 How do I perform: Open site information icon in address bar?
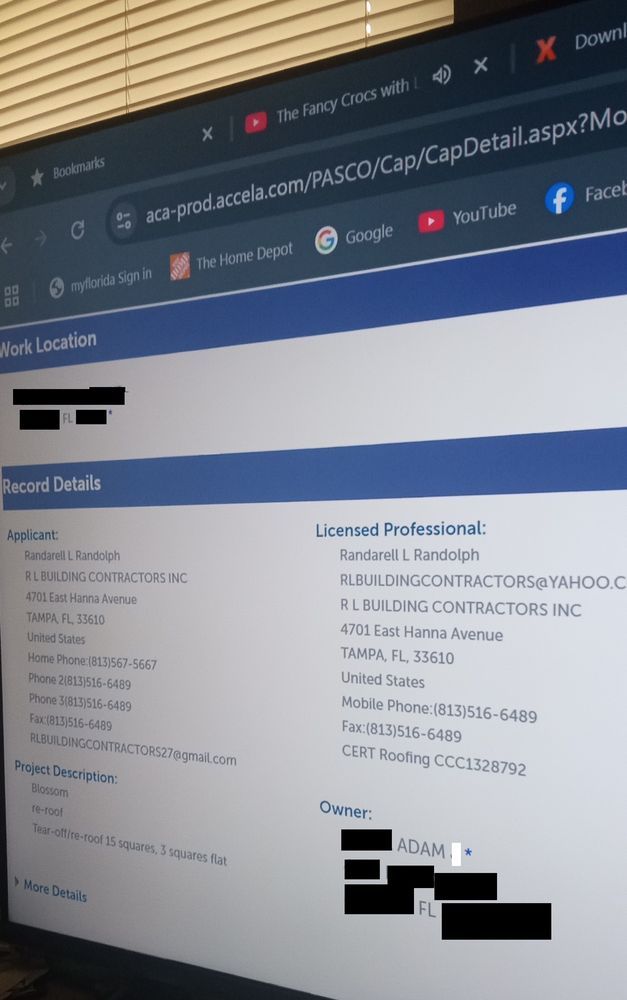coord(124,220)
